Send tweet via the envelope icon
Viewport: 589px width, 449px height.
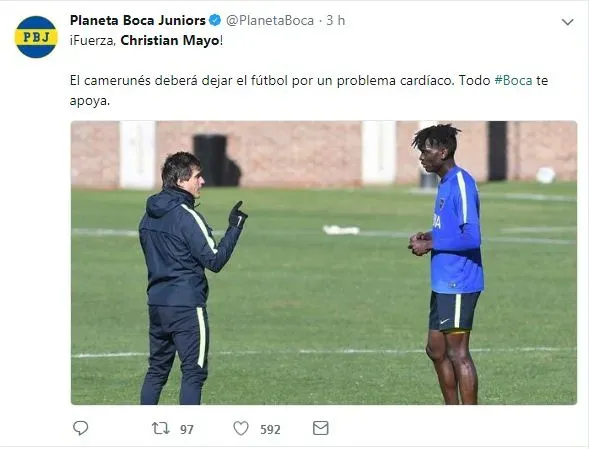pyautogui.click(x=320, y=428)
